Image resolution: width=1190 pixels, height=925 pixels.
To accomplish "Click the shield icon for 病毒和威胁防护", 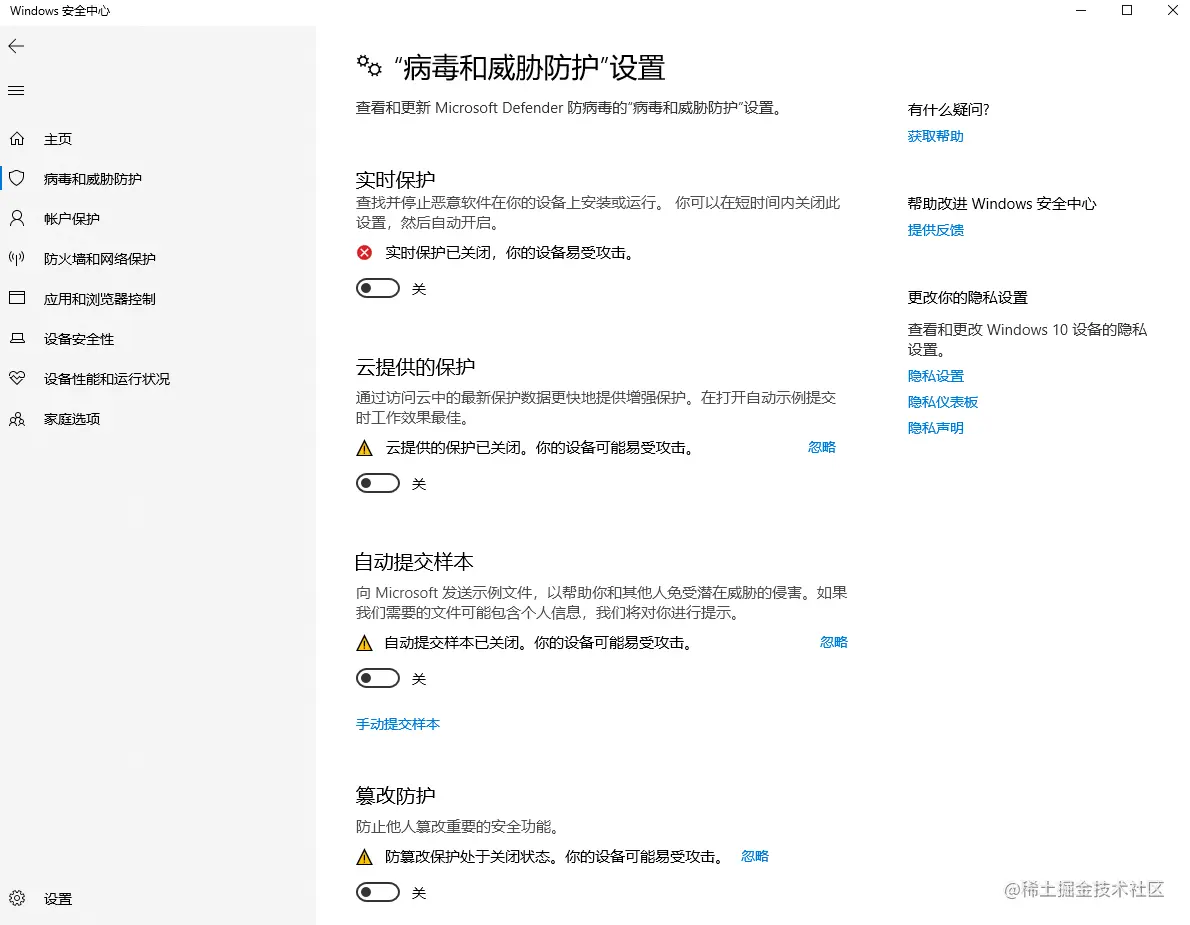I will pyautogui.click(x=17, y=178).
